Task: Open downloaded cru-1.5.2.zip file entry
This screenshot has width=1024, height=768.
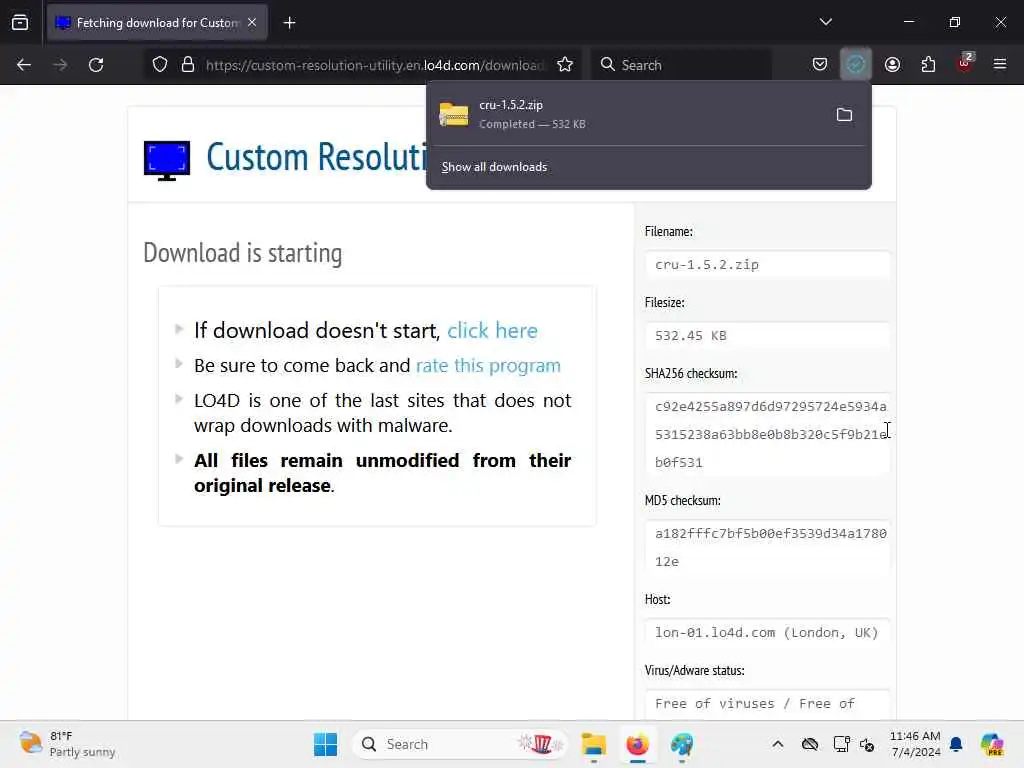Action: 628,114
